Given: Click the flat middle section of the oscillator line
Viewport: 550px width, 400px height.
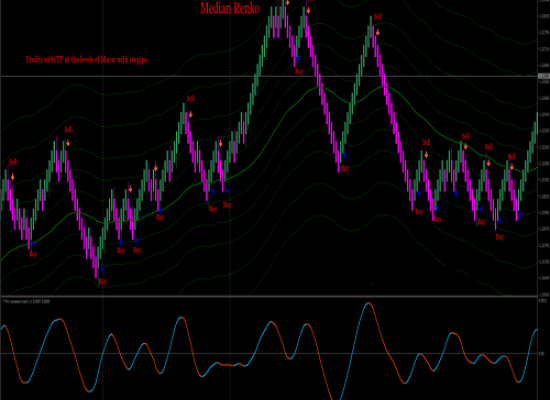Looking at the screenshot, I should point(228,365).
